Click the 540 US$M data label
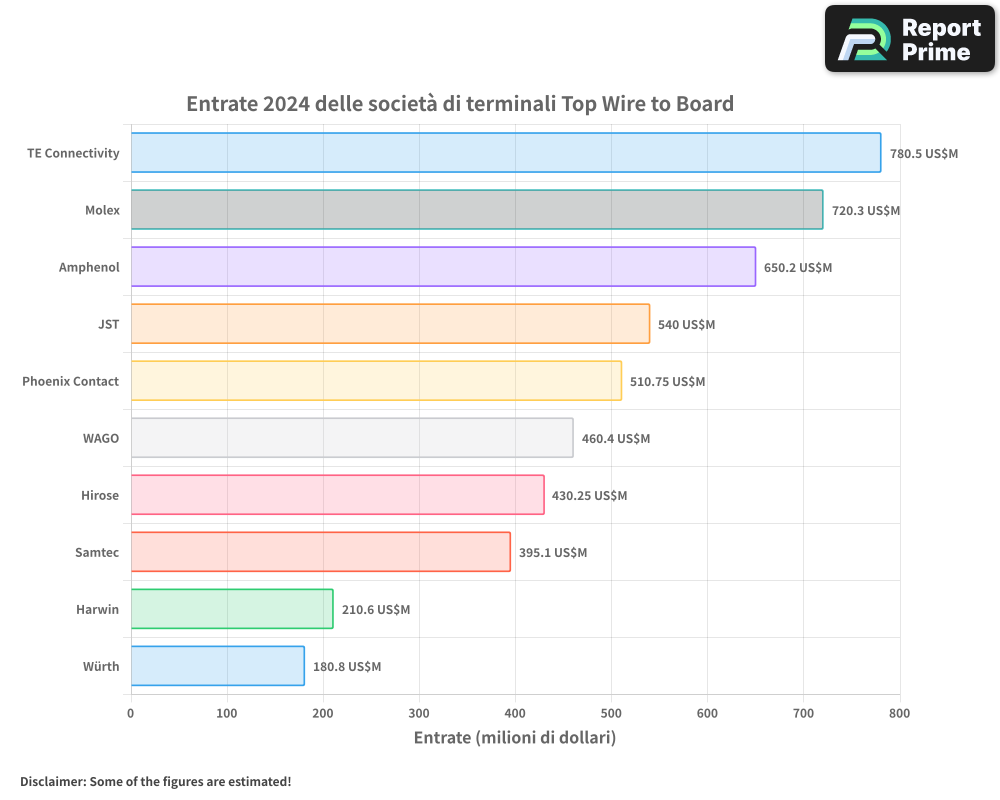This screenshot has width=1000, height=800. click(x=686, y=325)
